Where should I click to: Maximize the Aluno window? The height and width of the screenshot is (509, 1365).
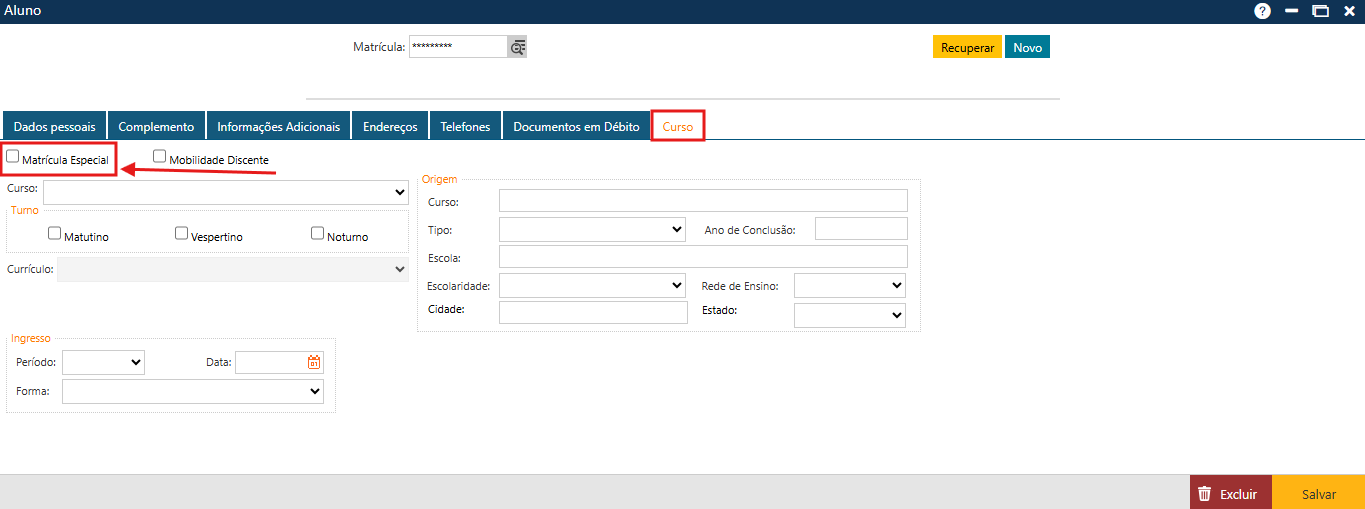tap(1320, 11)
